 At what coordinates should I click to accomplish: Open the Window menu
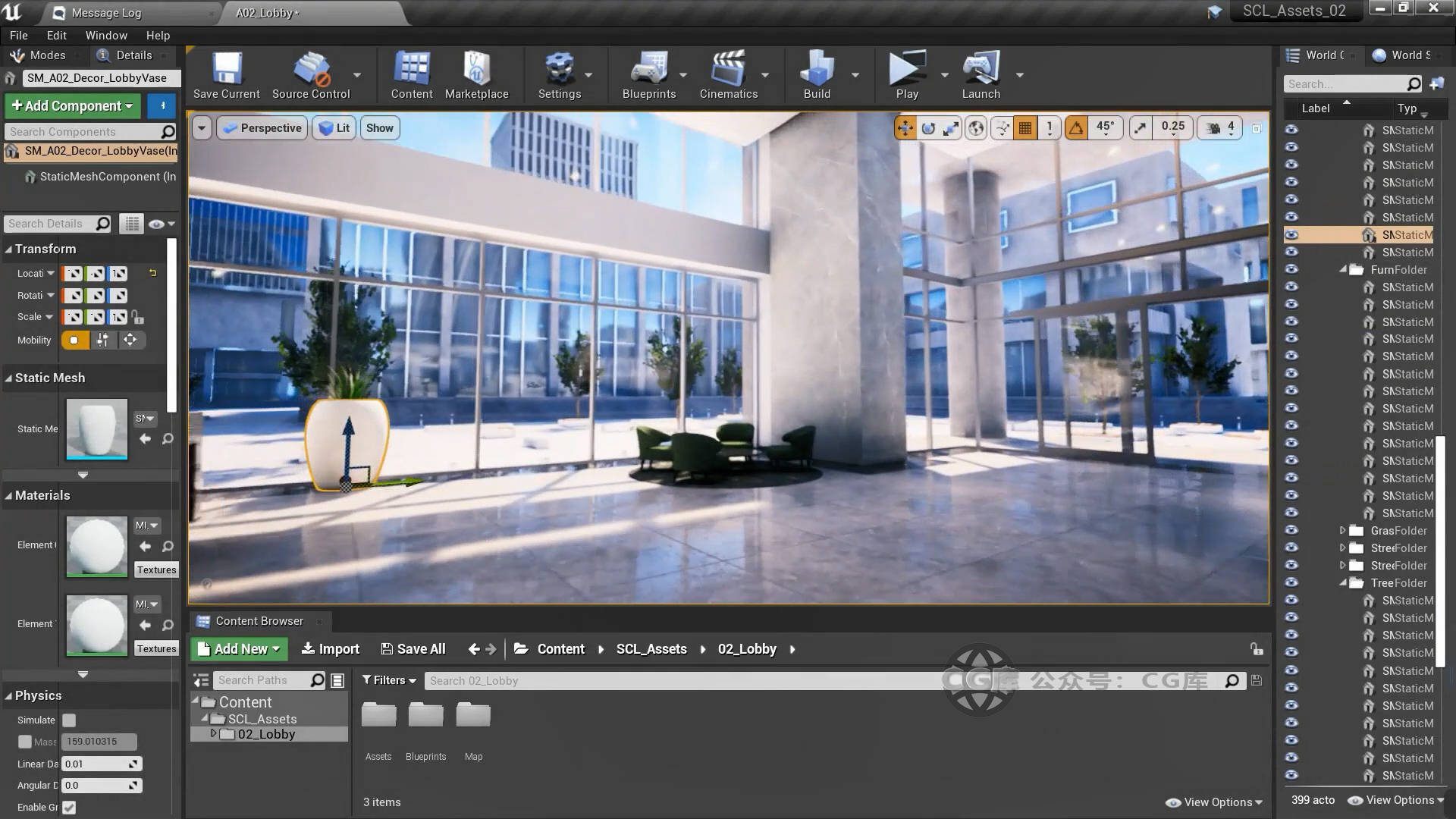pyautogui.click(x=106, y=36)
